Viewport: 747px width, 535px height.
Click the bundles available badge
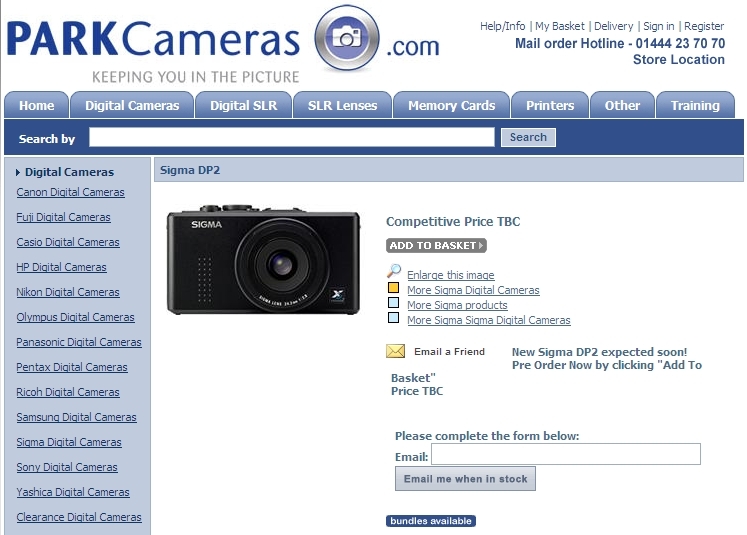(x=431, y=521)
